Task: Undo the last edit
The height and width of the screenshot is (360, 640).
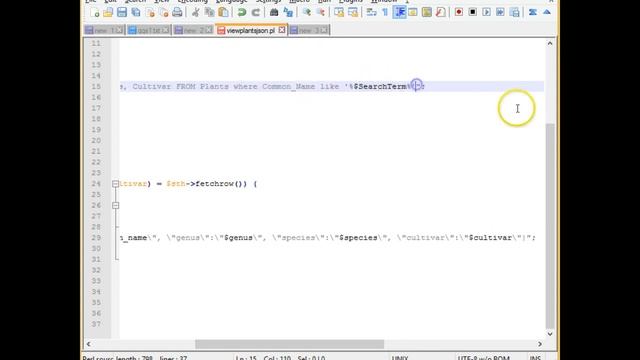Action: coord(242,12)
